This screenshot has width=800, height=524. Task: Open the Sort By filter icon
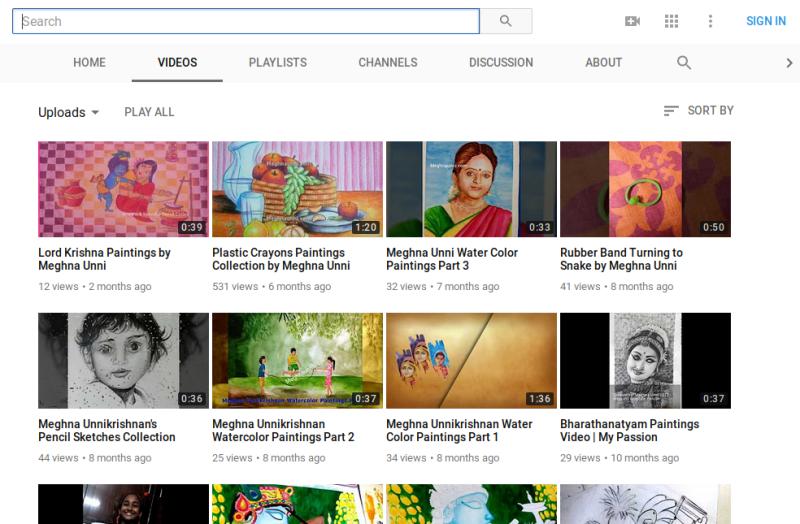(671, 111)
